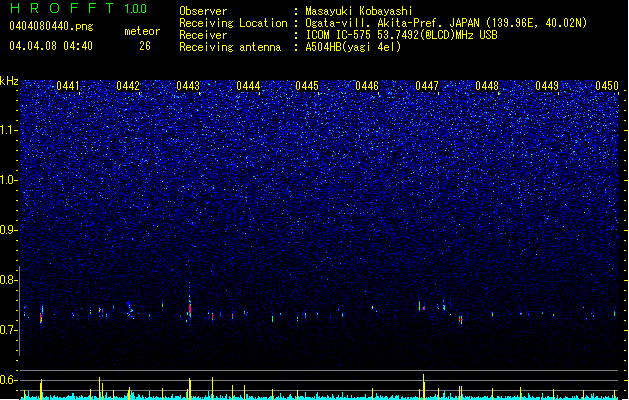Select the filename 0404080440.png
629x400 pixels.
click(x=51, y=26)
